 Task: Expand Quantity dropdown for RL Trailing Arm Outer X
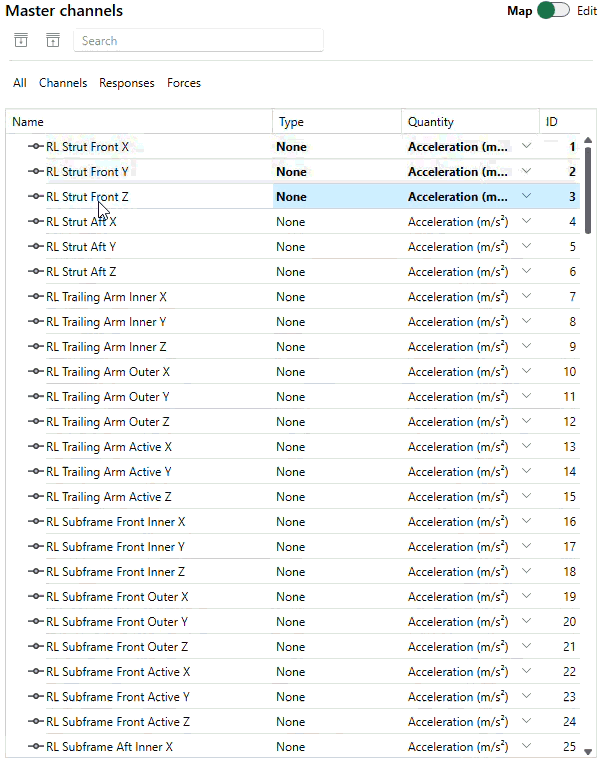click(527, 372)
